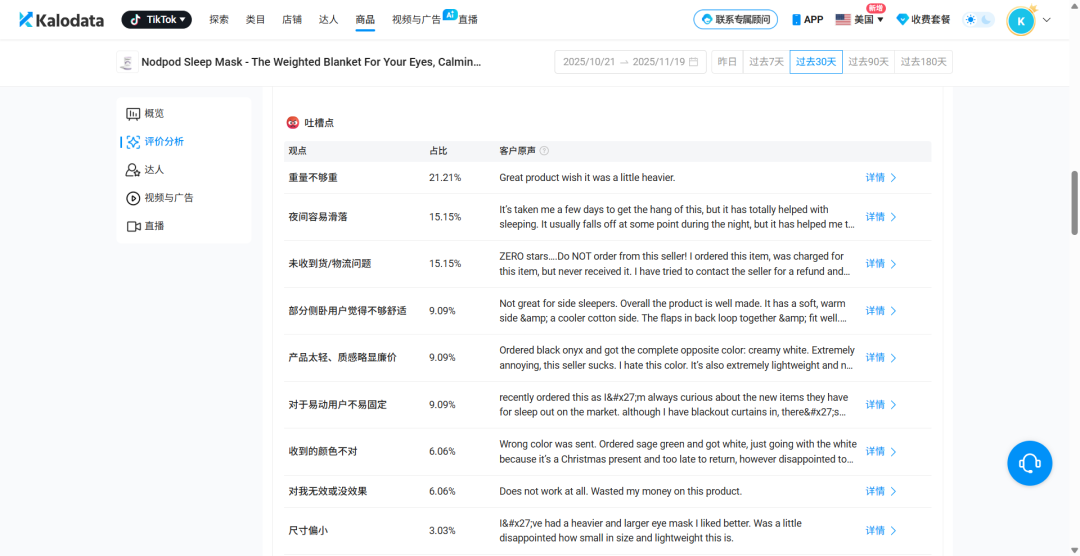
Task: Open the 达人 top menu
Action: tap(329, 20)
